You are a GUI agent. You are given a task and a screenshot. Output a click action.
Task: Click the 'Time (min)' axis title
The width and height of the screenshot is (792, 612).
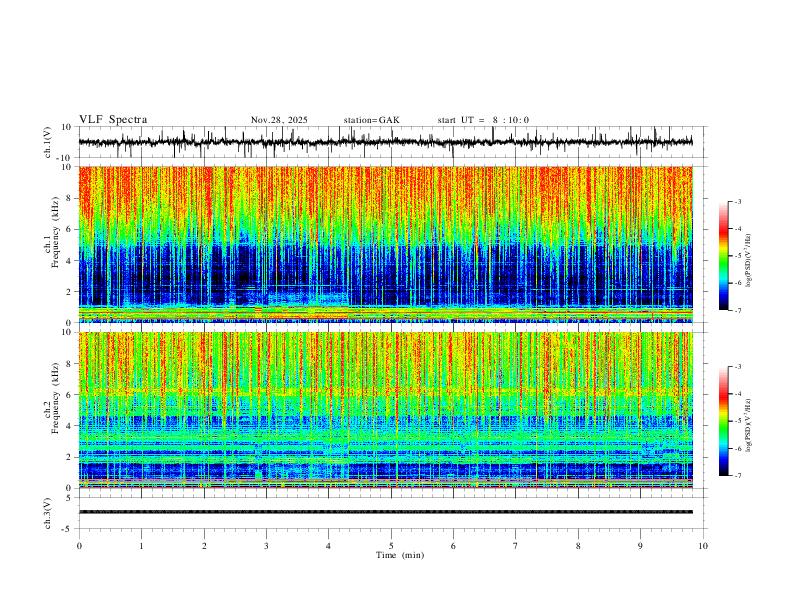pyautogui.click(x=400, y=555)
